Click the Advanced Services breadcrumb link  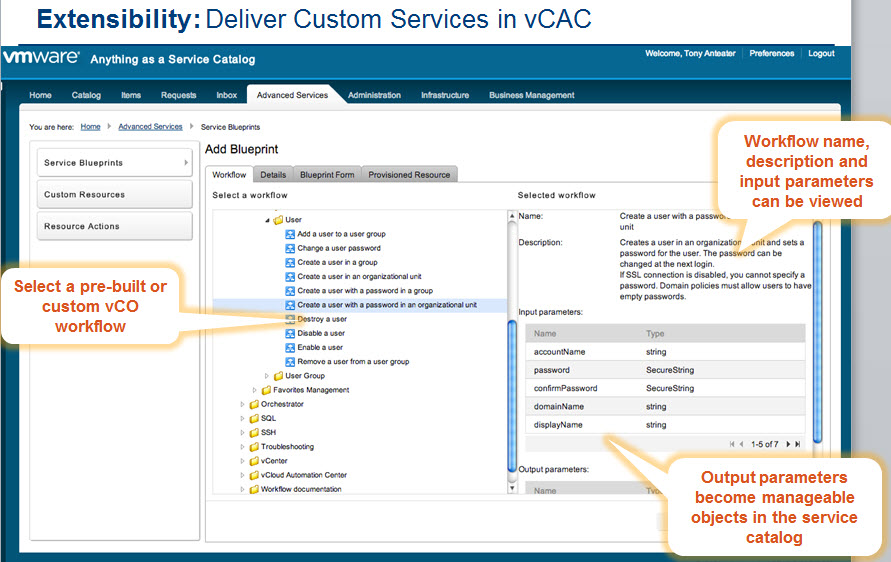click(x=150, y=127)
